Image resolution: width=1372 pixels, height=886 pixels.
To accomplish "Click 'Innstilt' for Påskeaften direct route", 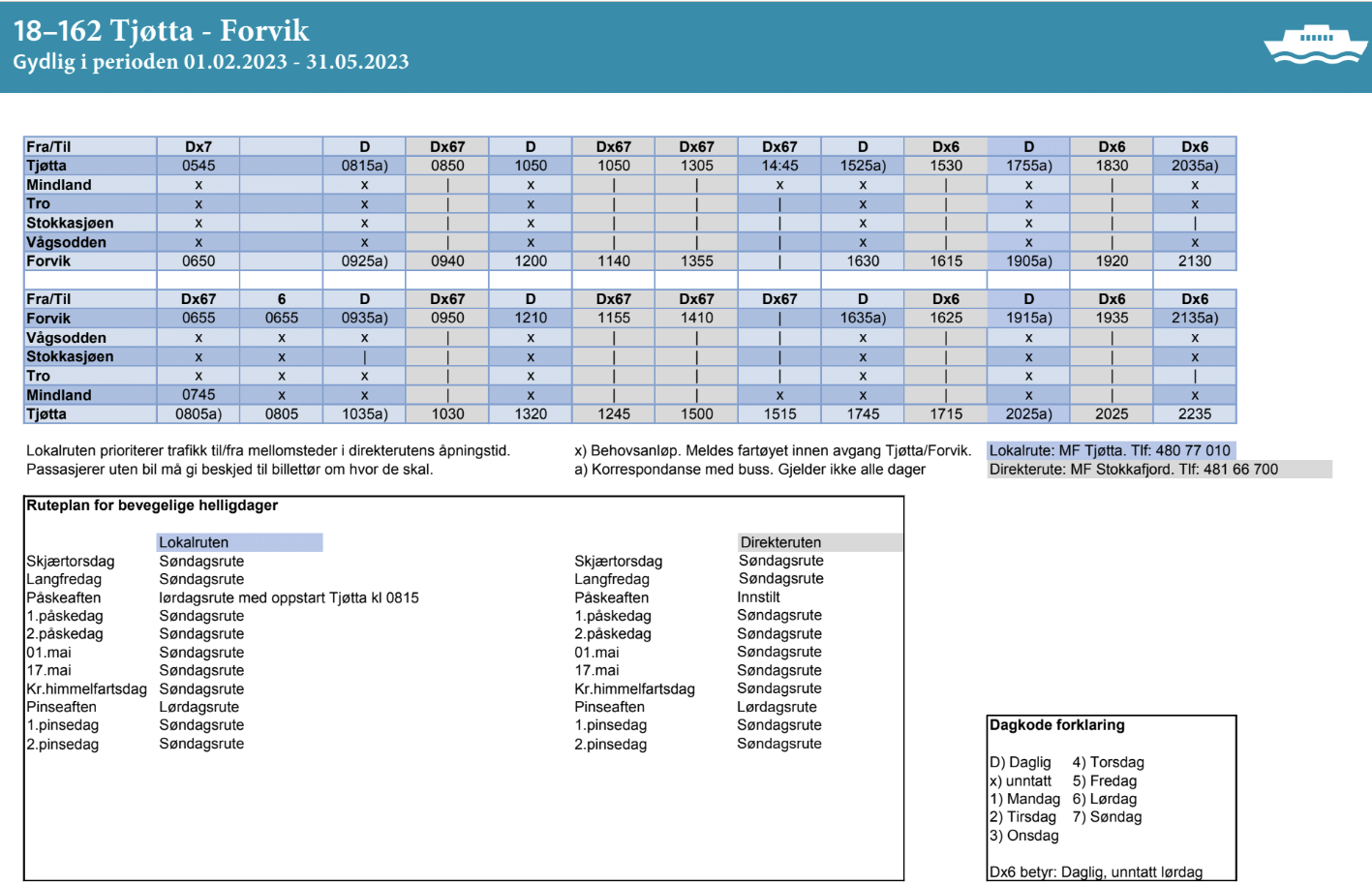I will (758, 597).
